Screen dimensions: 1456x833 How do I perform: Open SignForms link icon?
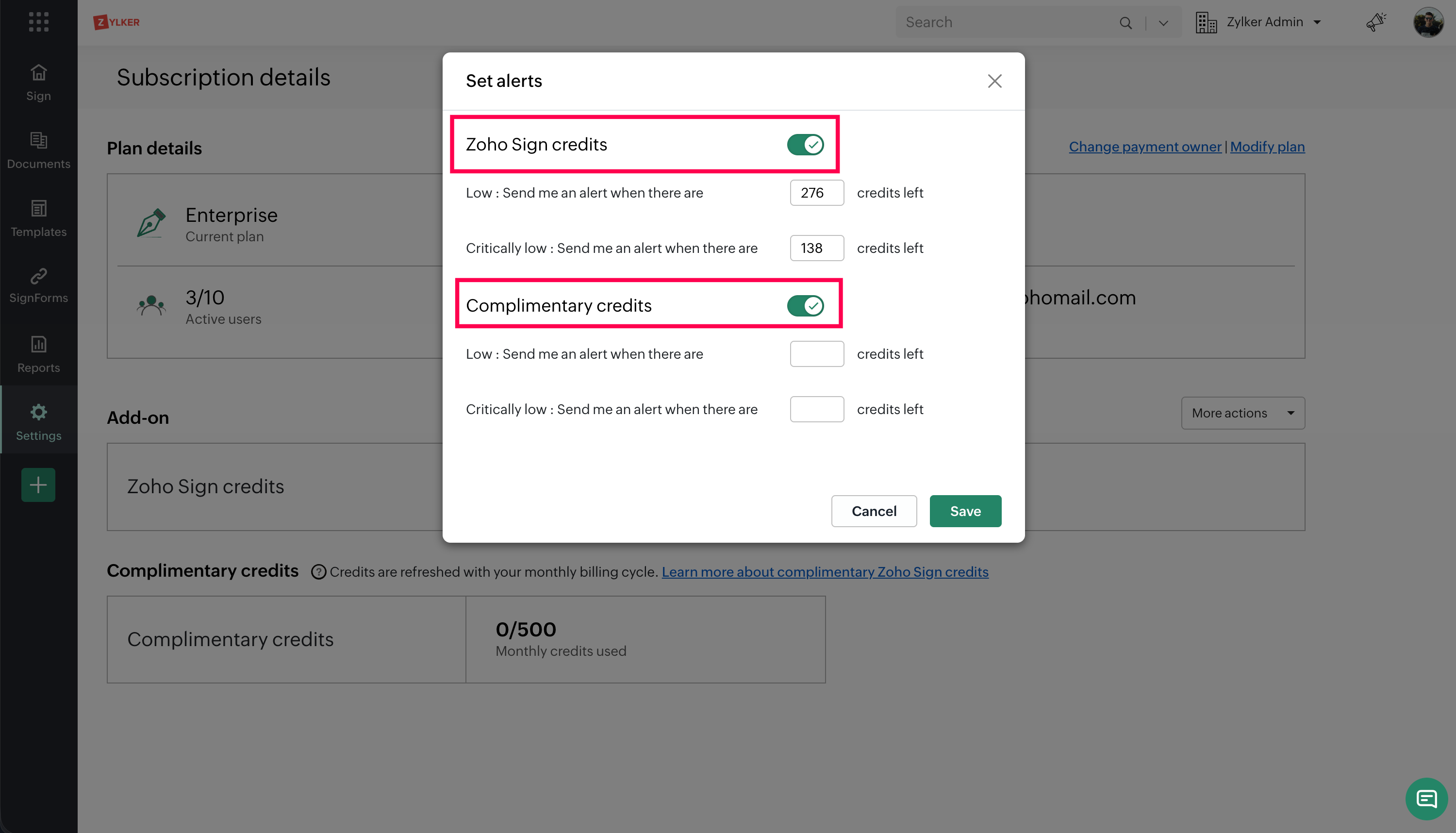[38, 285]
